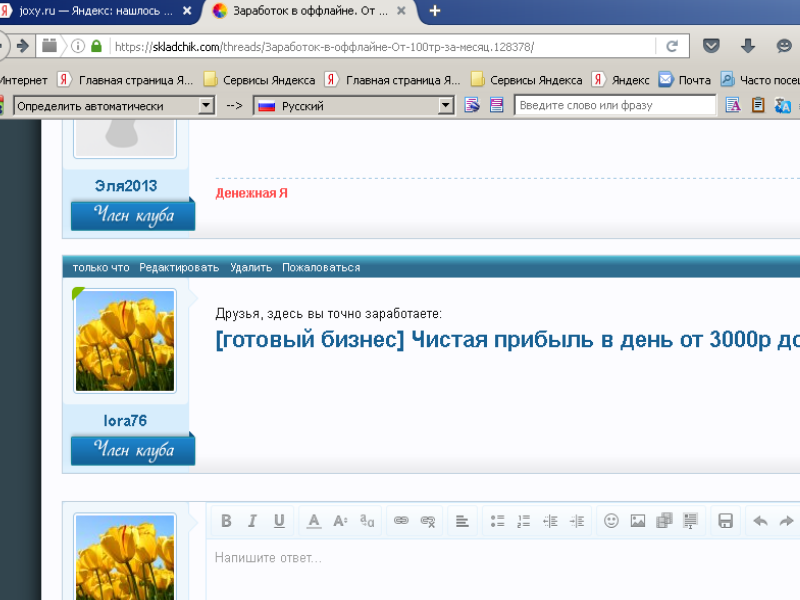
Task: Open the text color picker
Action: (313, 521)
